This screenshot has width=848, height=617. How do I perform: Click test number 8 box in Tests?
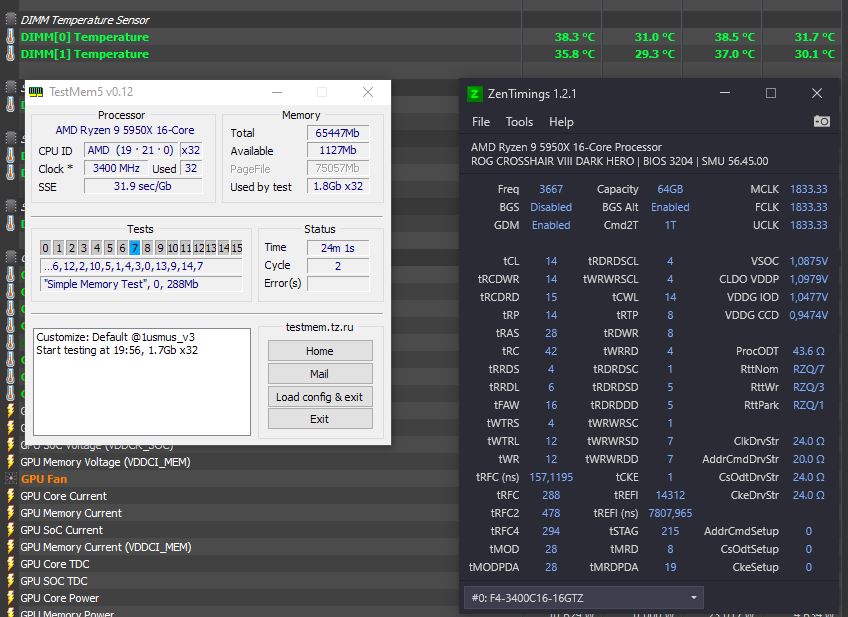(x=147, y=248)
